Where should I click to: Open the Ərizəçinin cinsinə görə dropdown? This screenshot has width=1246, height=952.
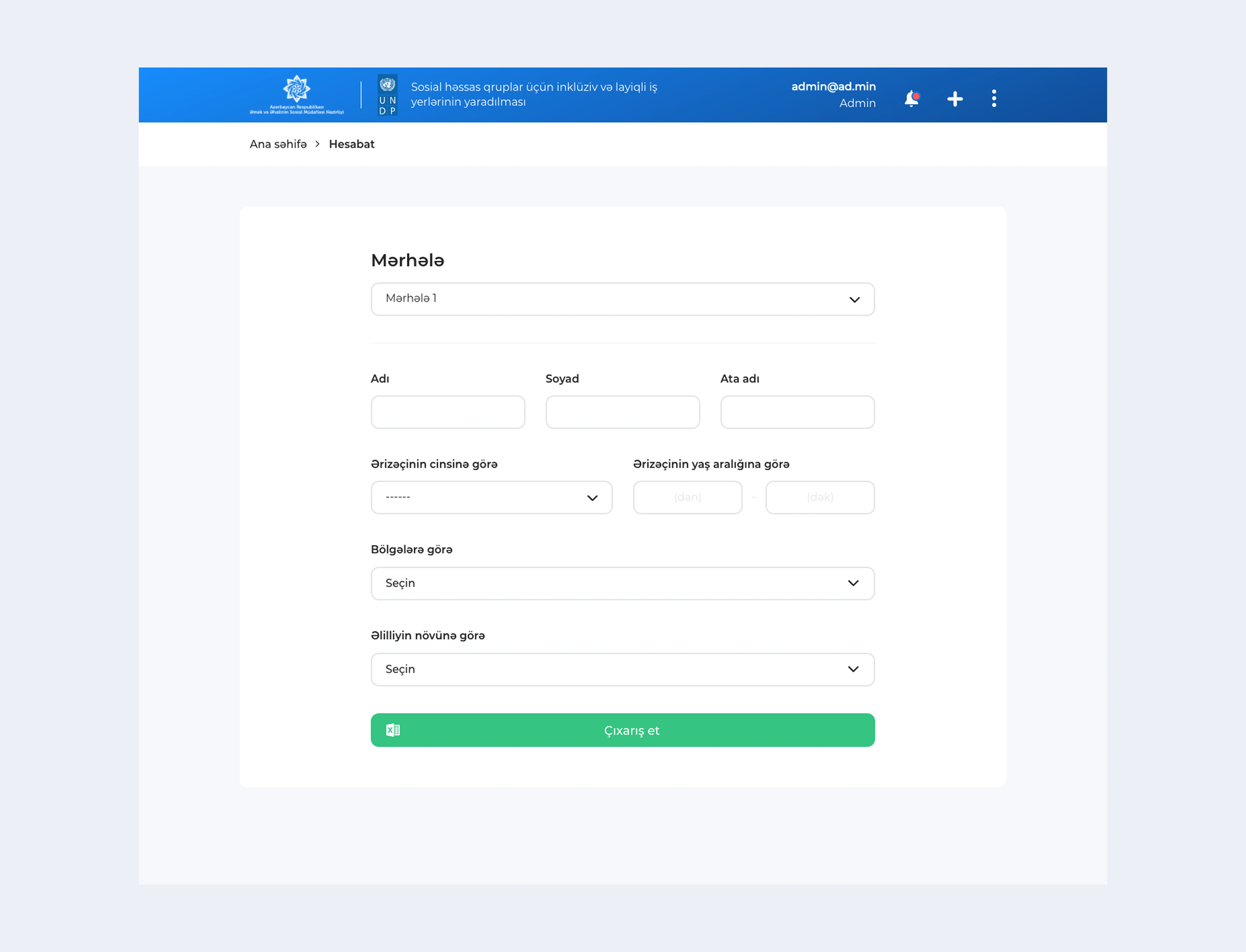[x=491, y=498]
